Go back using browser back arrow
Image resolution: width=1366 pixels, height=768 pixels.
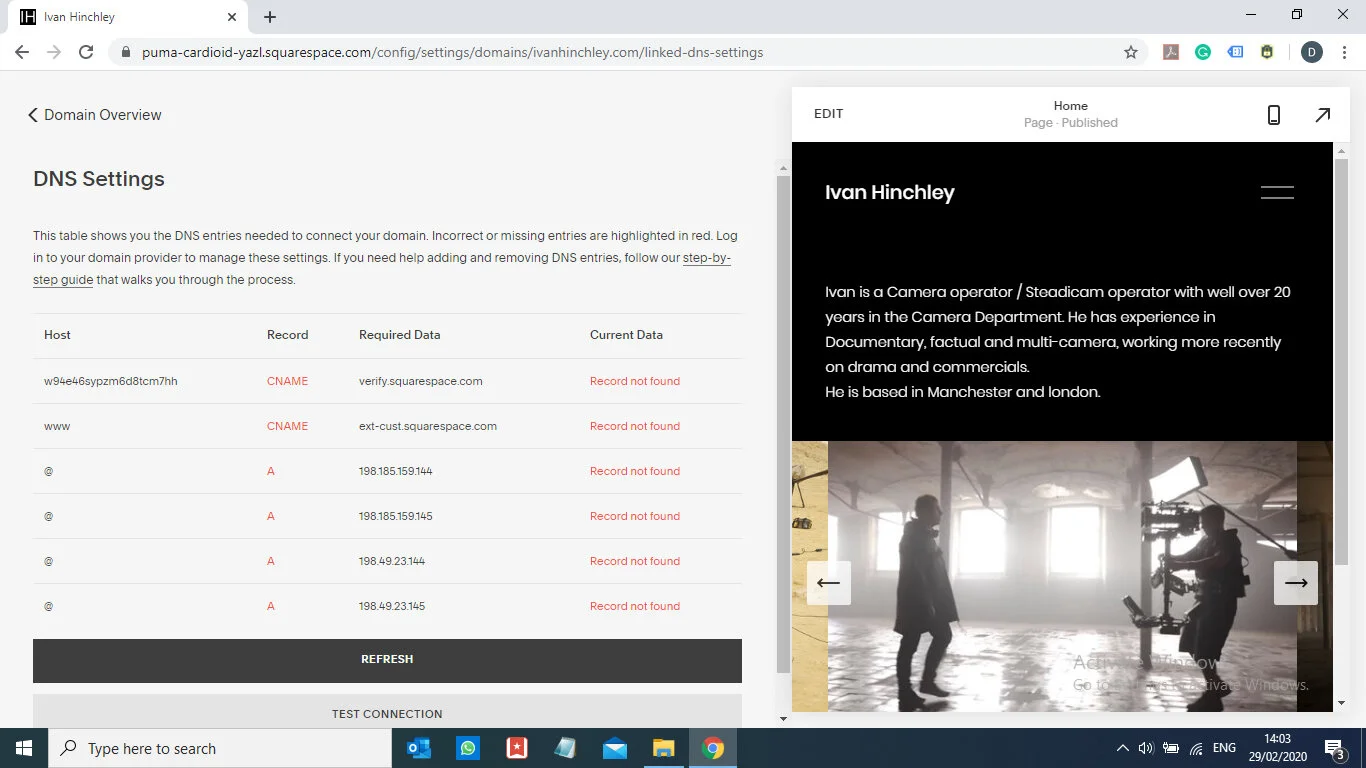click(x=22, y=52)
